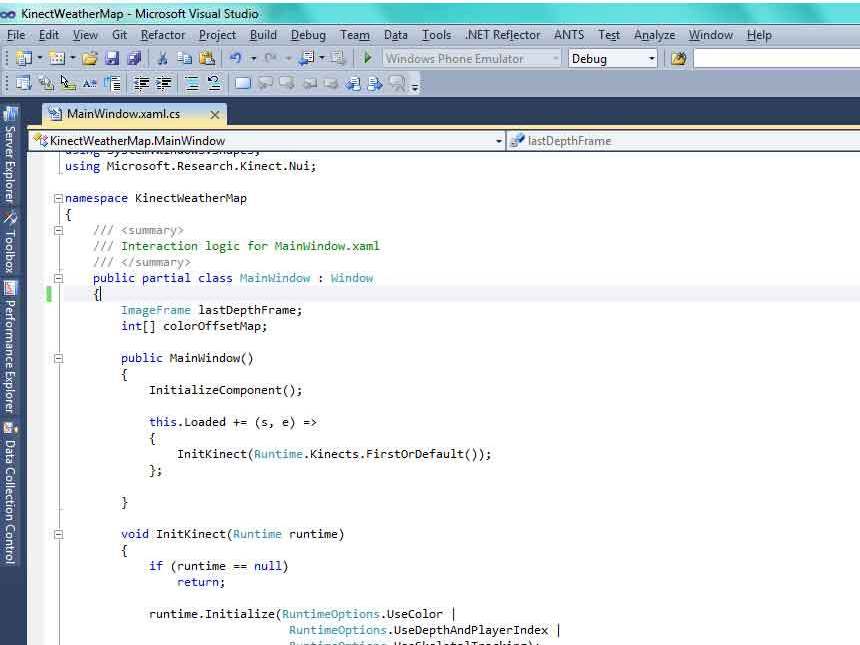Click the Save All icon
Image resolution: width=860 pixels, height=645 pixels.
(134, 58)
